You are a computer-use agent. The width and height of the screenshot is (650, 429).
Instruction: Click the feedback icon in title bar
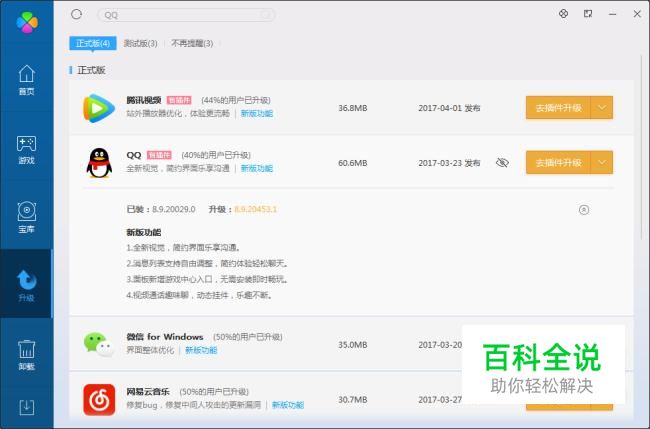coord(588,14)
